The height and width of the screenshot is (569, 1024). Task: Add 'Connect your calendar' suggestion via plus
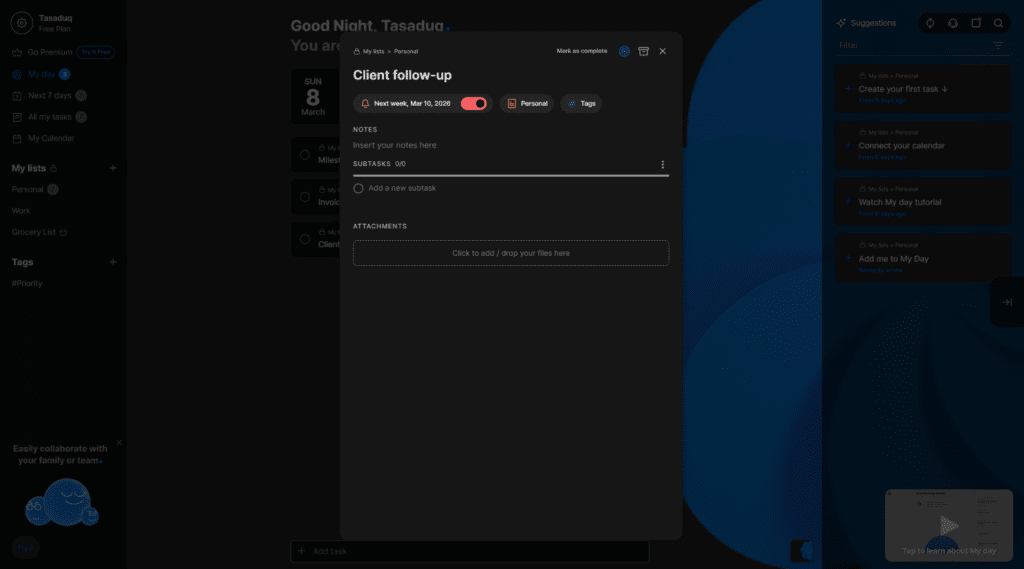pos(848,145)
